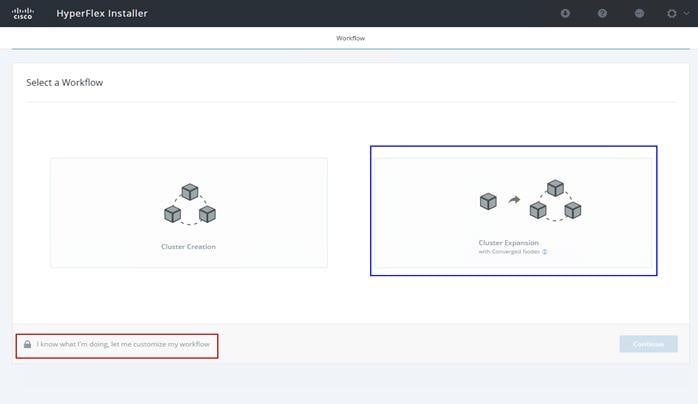
Task: Click the 'Select a Workflow' heading
Action: pos(65,82)
